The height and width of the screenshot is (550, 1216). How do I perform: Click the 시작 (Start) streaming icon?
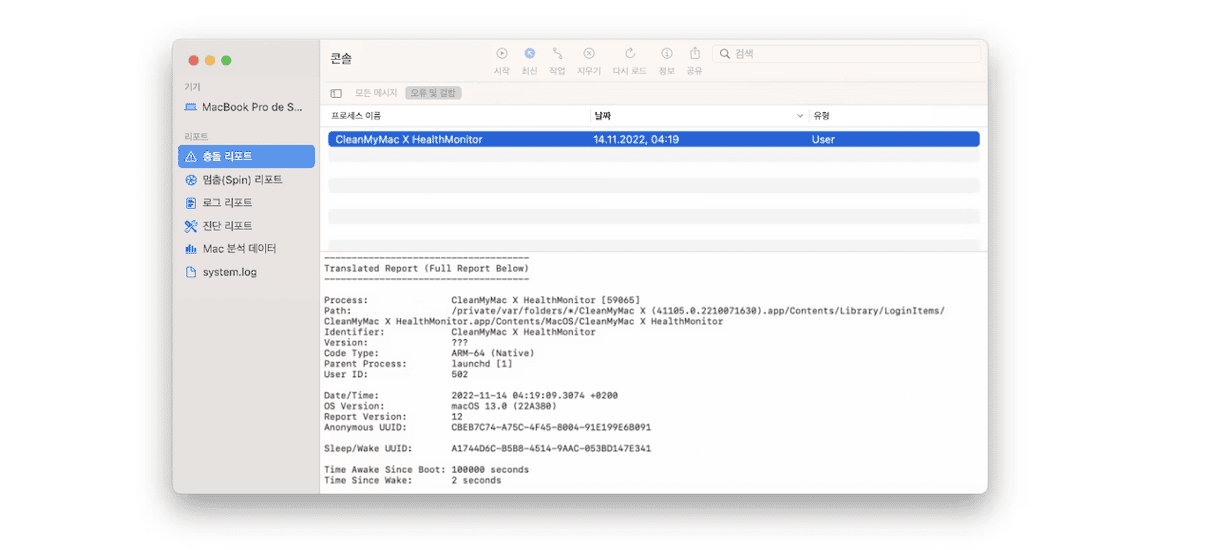[502, 54]
